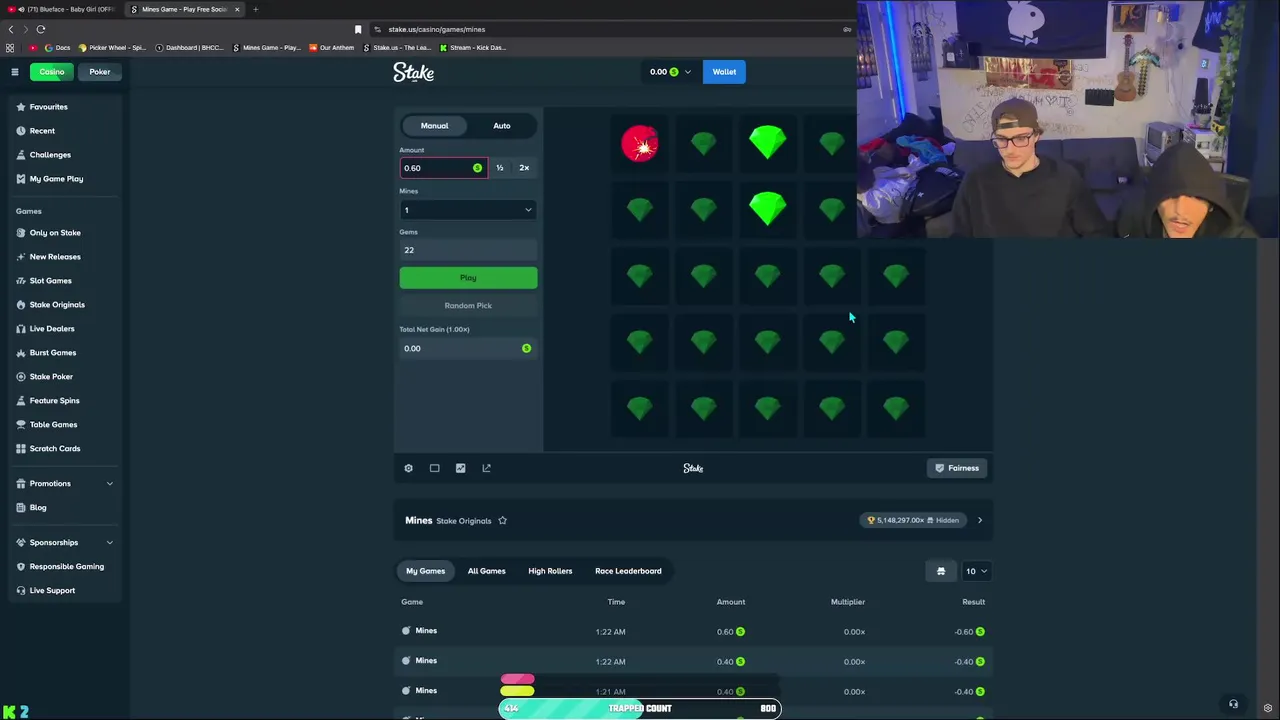This screenshot has height=720, width=1280.
Task: Click the revealed red mine tile
Action: coord(640,144)
